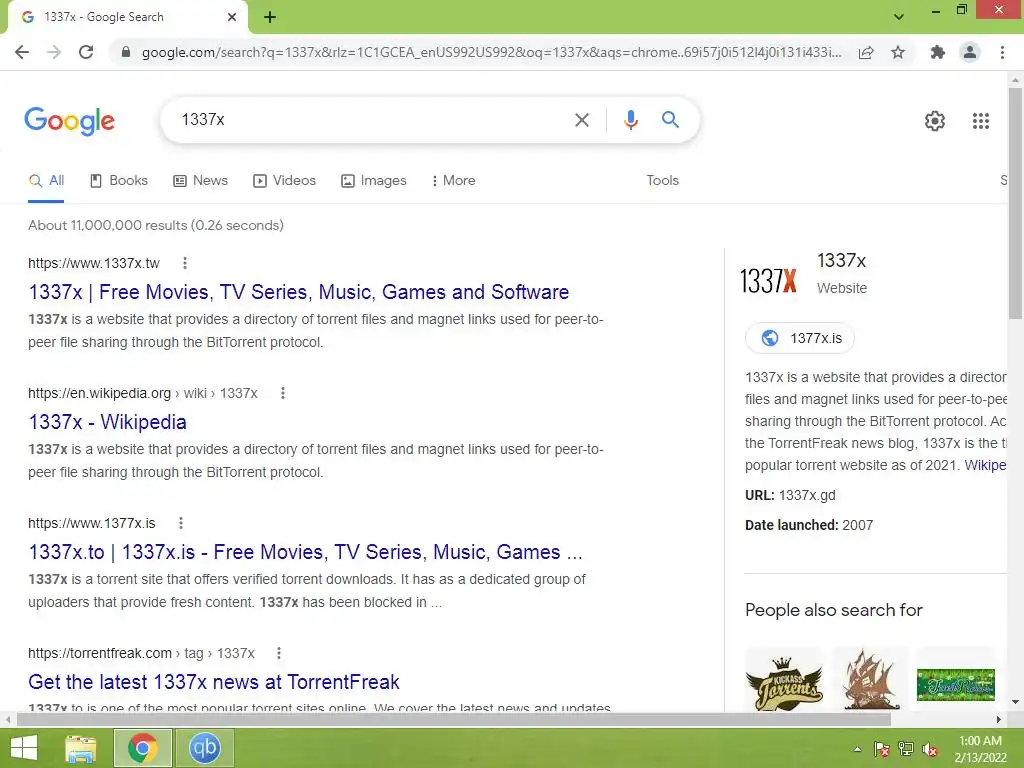Select the All results tab
The width and height of the screenshot is (1024, 768).
click(x=46, y=181)
